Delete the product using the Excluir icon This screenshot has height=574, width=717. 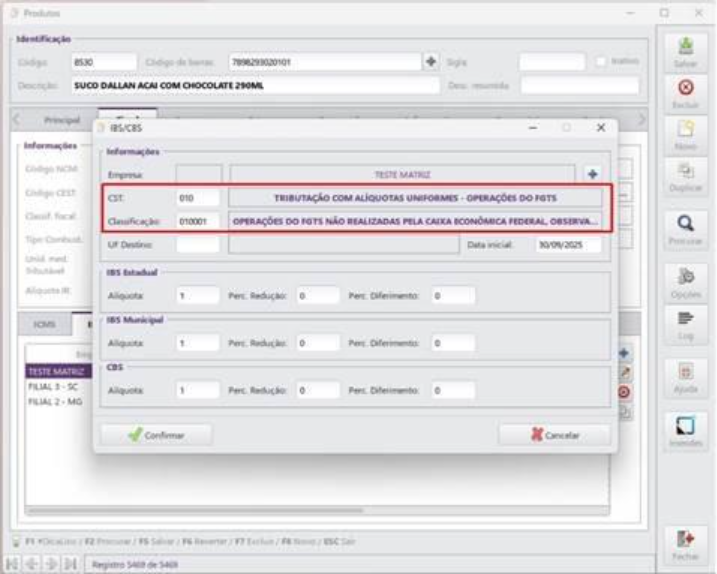pos(685,93)
